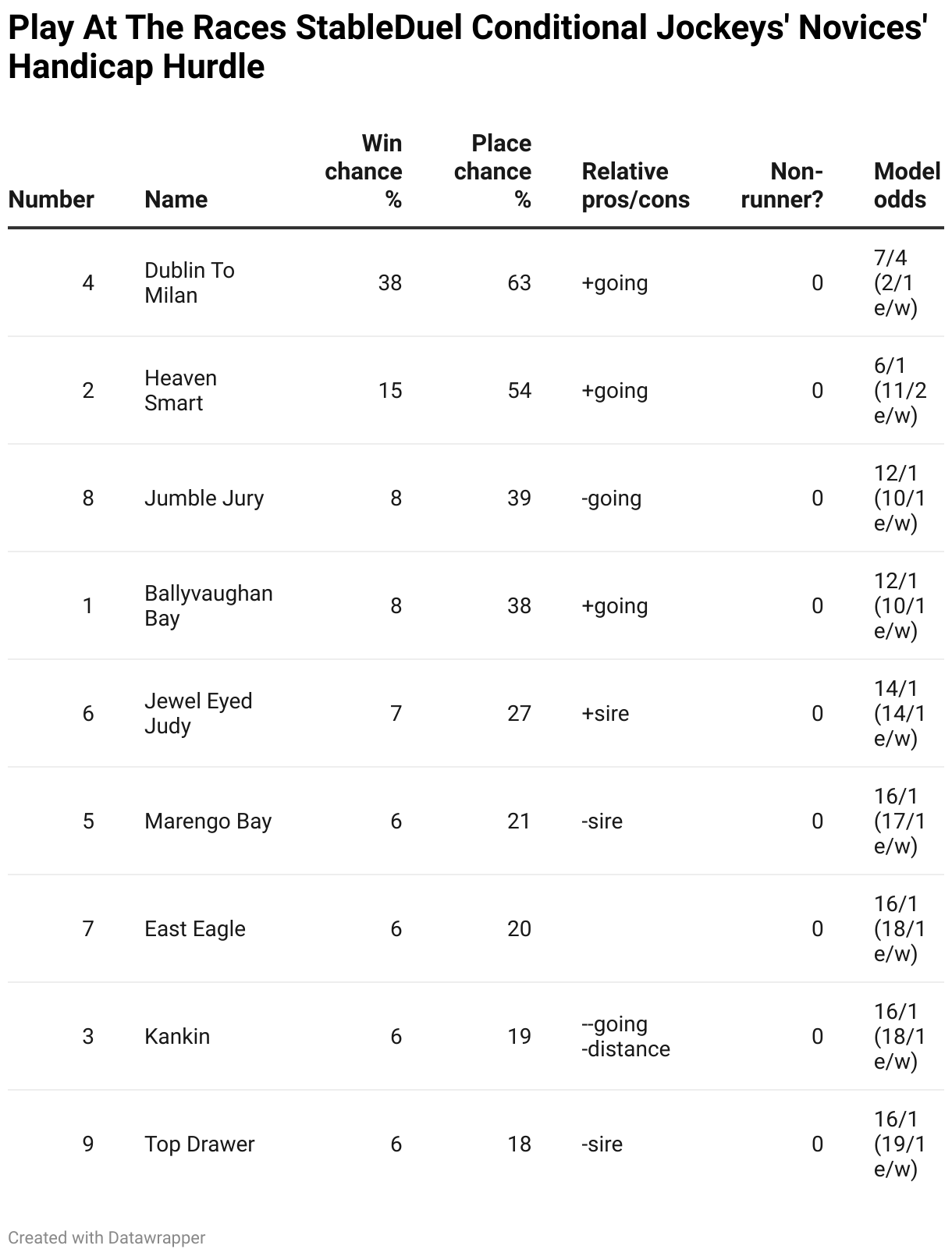Click the Win chance % column header
The height and width of the screenshot is (1256, 952).
tap(364, 171)
